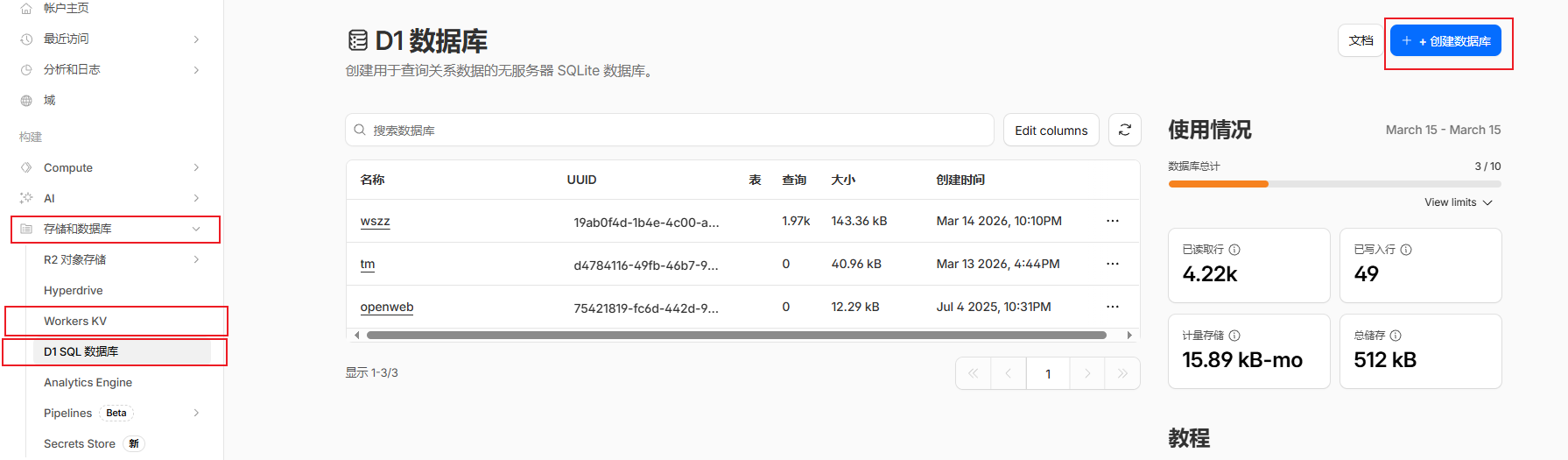Click the 创建数据库 button

point(1445,41)
